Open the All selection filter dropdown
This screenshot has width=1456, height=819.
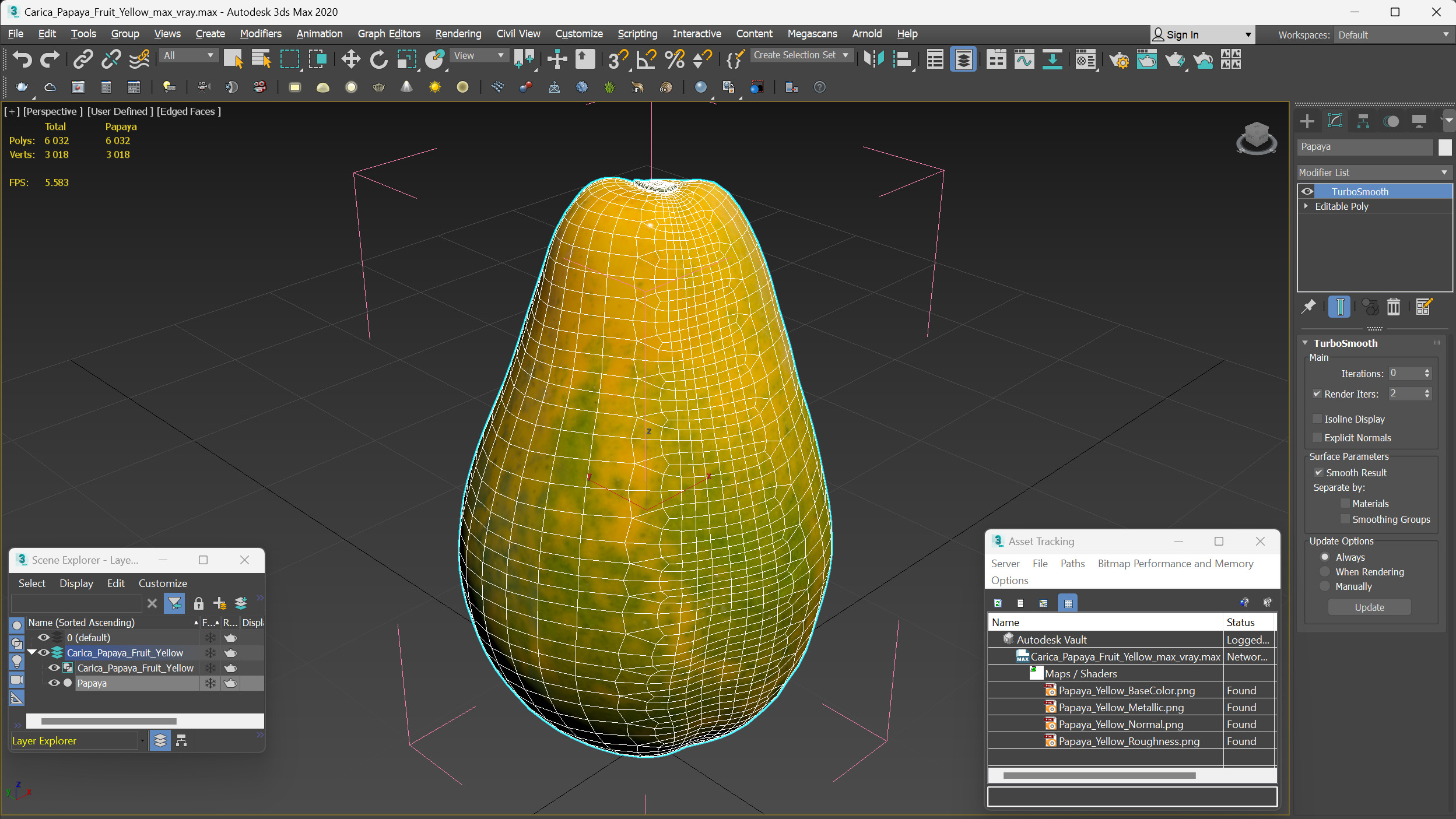[x=188, y=55]
